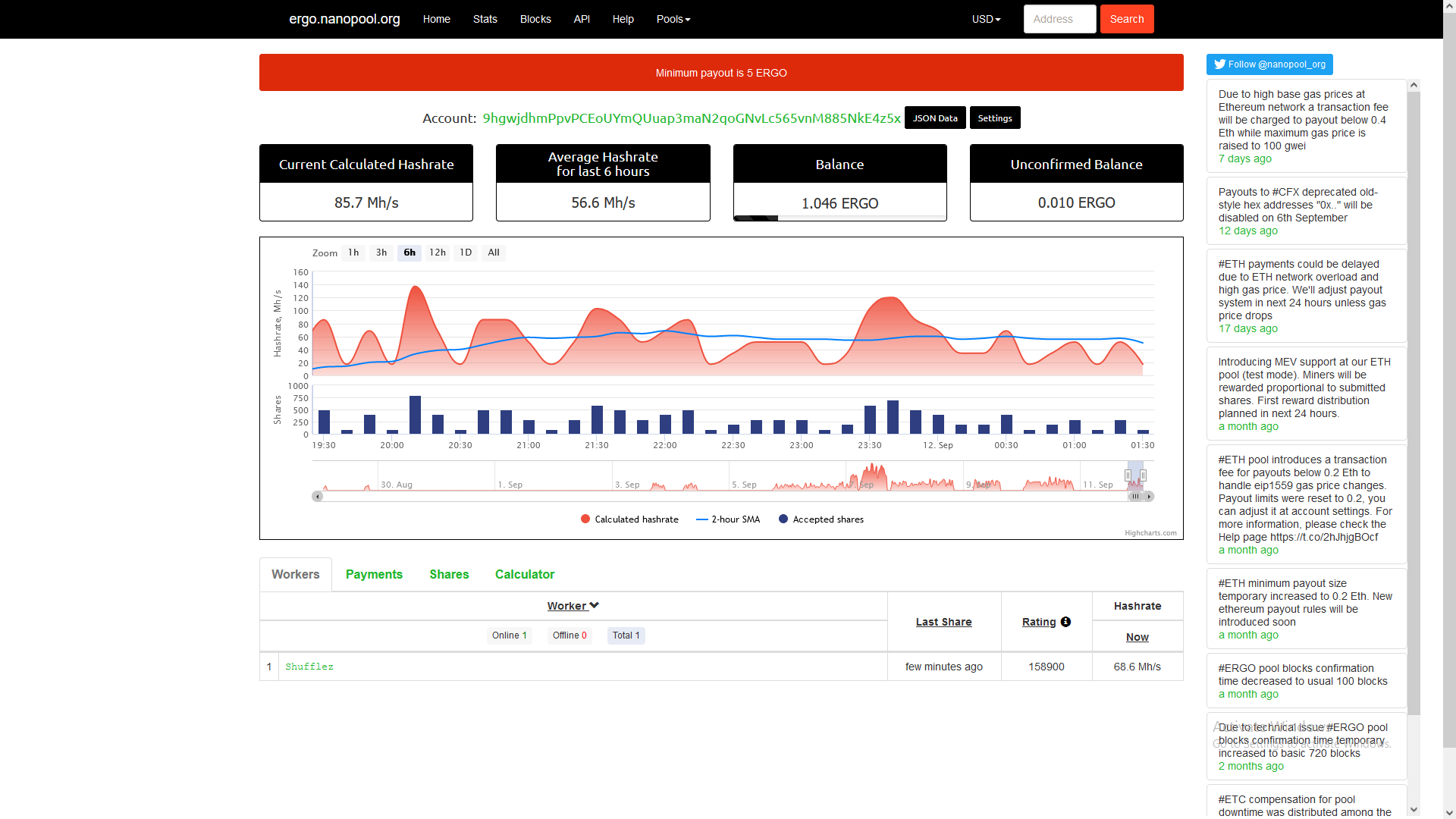
Task: Click the Twitter bird follow icon
Action: (1219, 64)
